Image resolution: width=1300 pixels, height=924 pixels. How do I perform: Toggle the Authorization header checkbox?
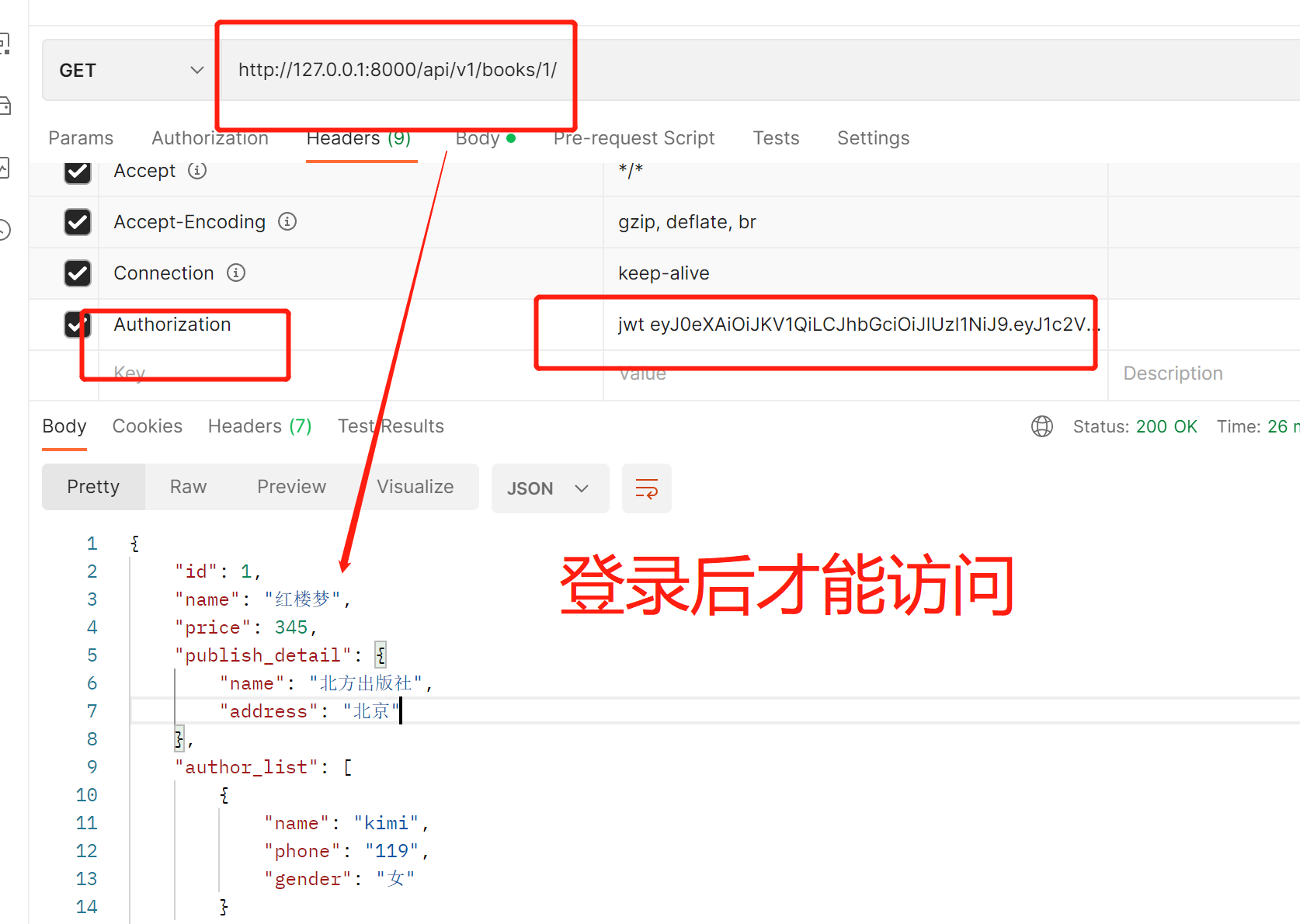78,325
